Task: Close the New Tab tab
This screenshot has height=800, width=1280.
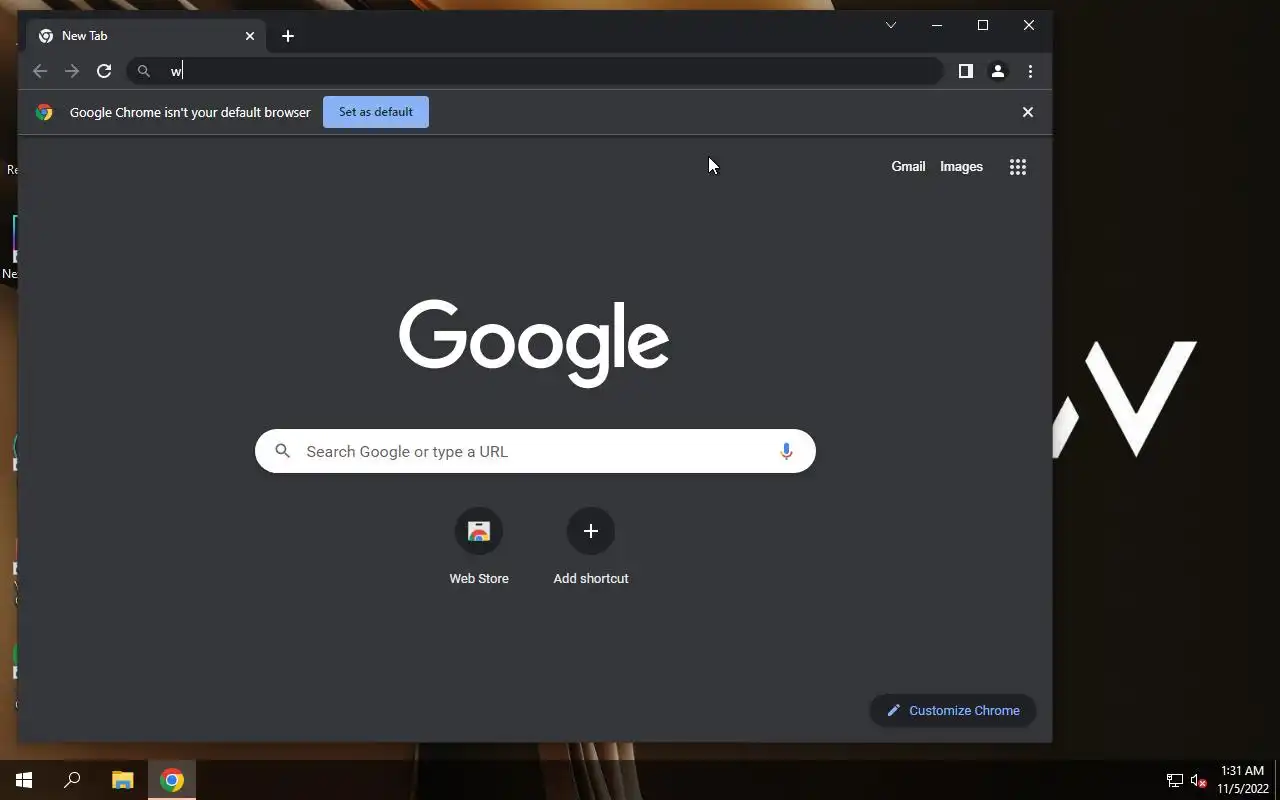Action: [250, 36]
